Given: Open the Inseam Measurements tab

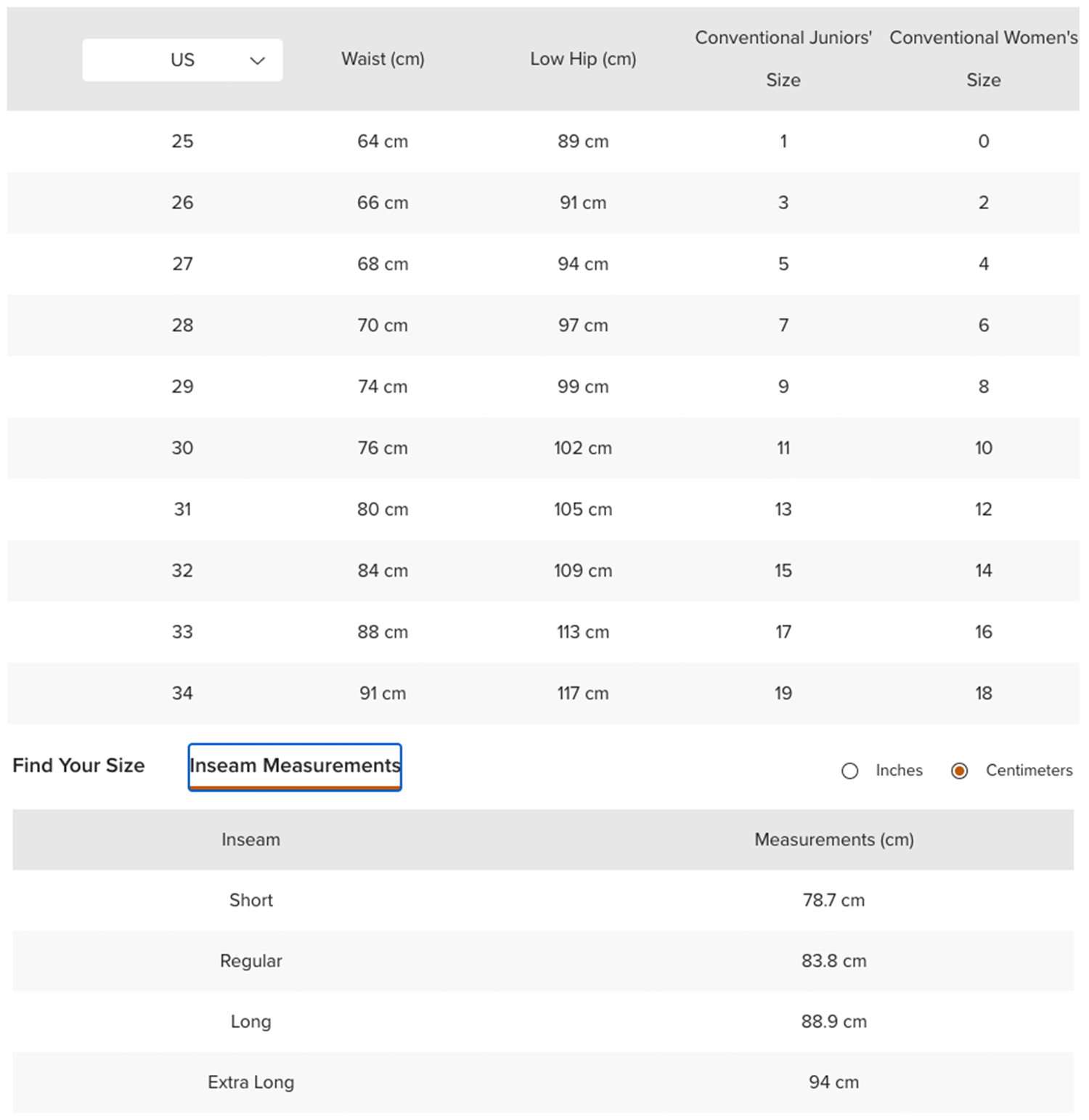Looking at the screenshot, I should coord(295,766).
